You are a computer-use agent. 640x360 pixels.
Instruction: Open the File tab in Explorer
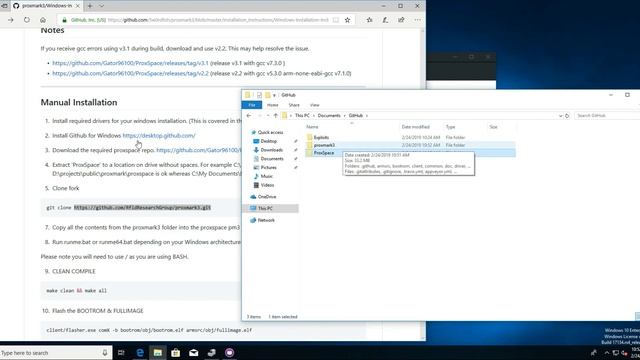pos(252,105)
